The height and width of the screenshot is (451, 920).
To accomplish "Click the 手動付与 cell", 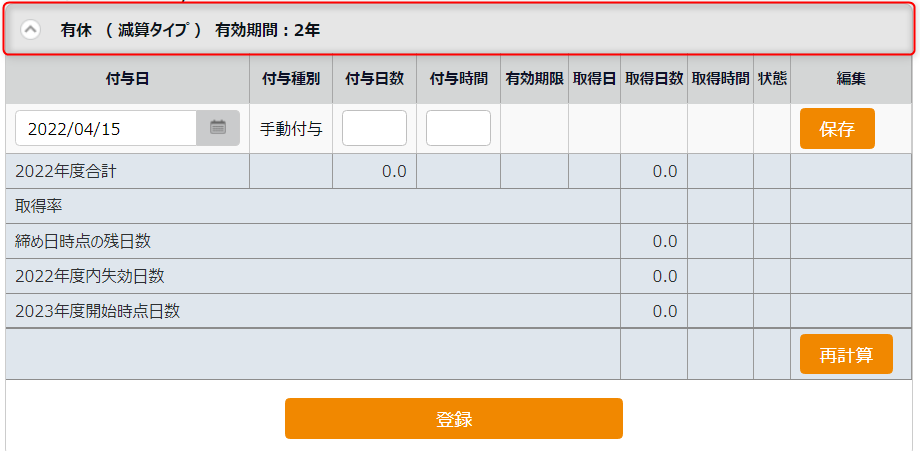I will [290, 129].
